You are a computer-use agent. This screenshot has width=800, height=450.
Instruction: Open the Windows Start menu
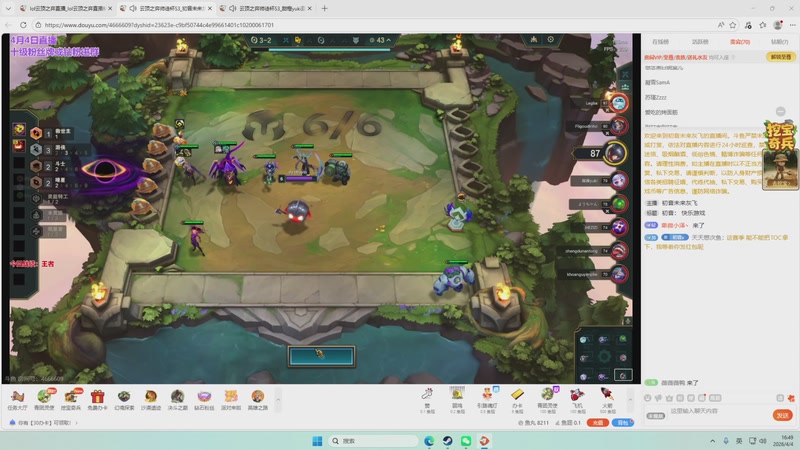317,441
